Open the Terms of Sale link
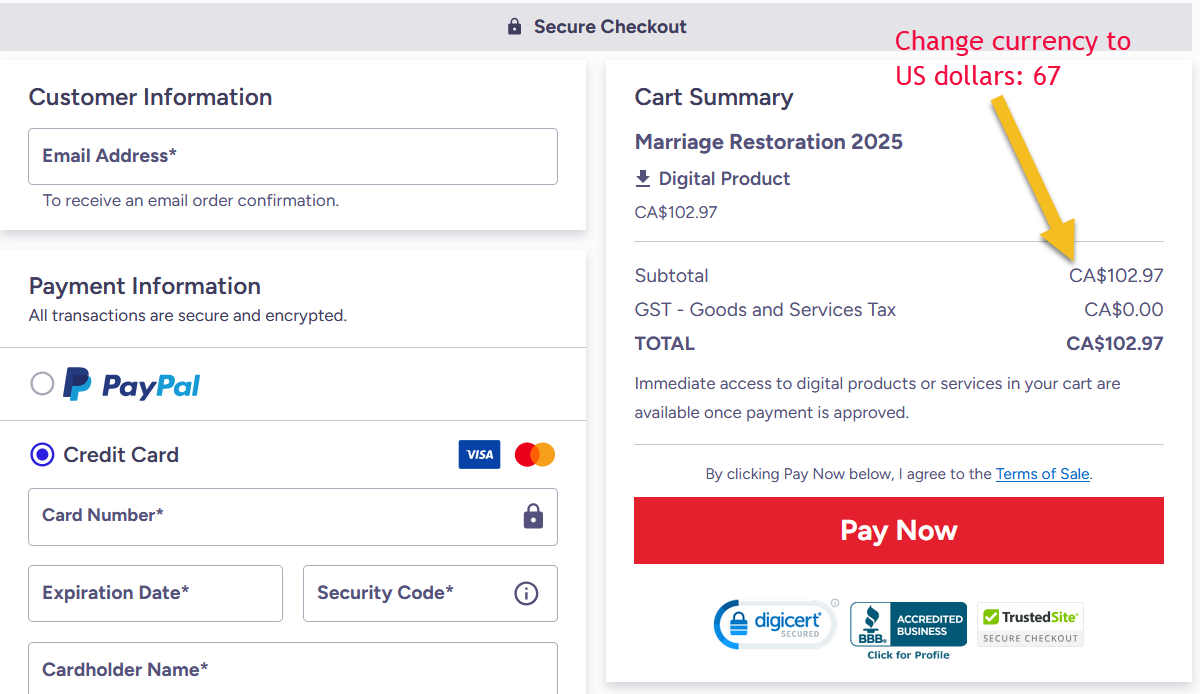This screenshot has width=1200, height=694. click(1042, 474)
